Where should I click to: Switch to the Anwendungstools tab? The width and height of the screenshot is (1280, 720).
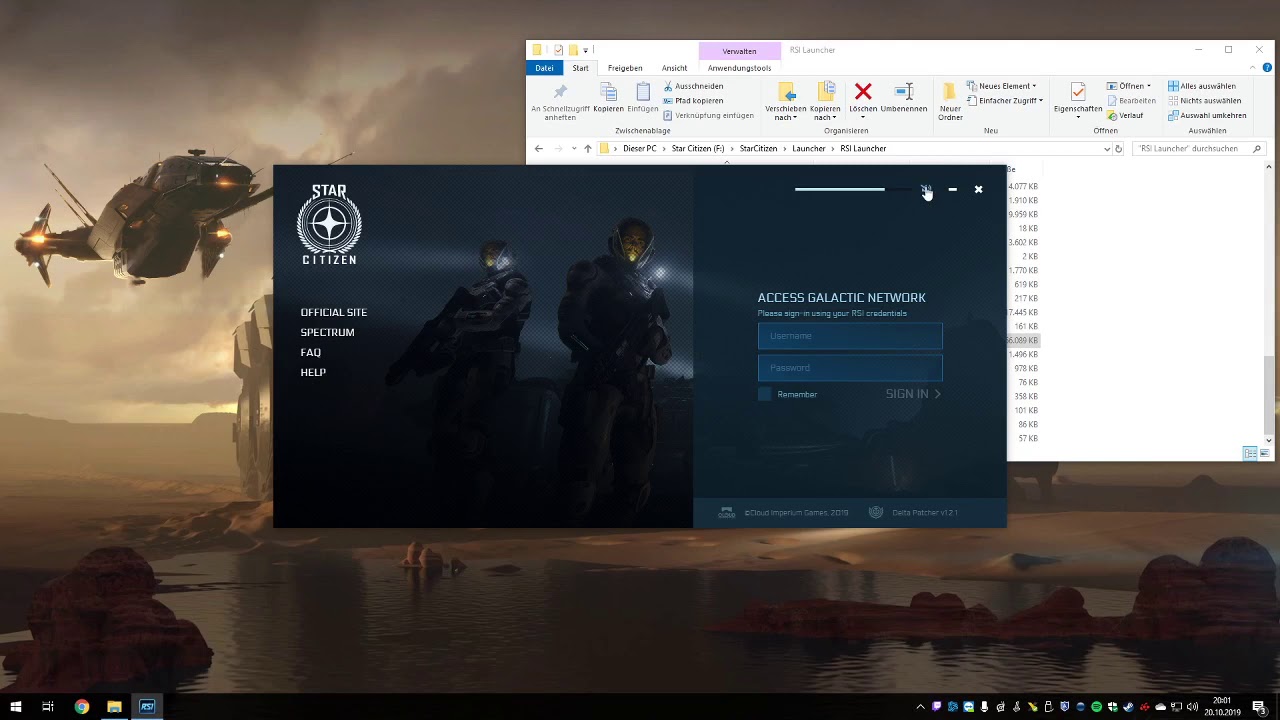coord(739,68)
